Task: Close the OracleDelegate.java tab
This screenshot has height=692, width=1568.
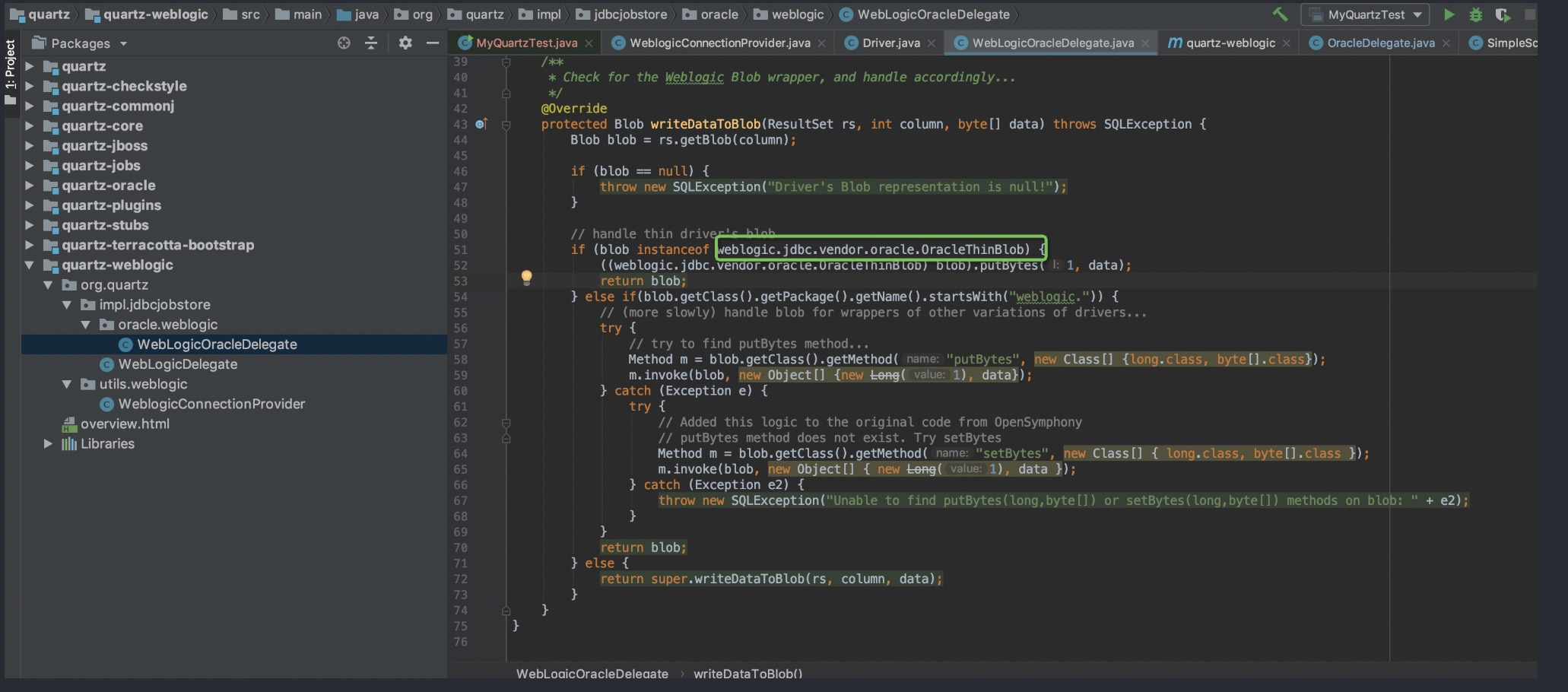Action: pos(1446,43)
